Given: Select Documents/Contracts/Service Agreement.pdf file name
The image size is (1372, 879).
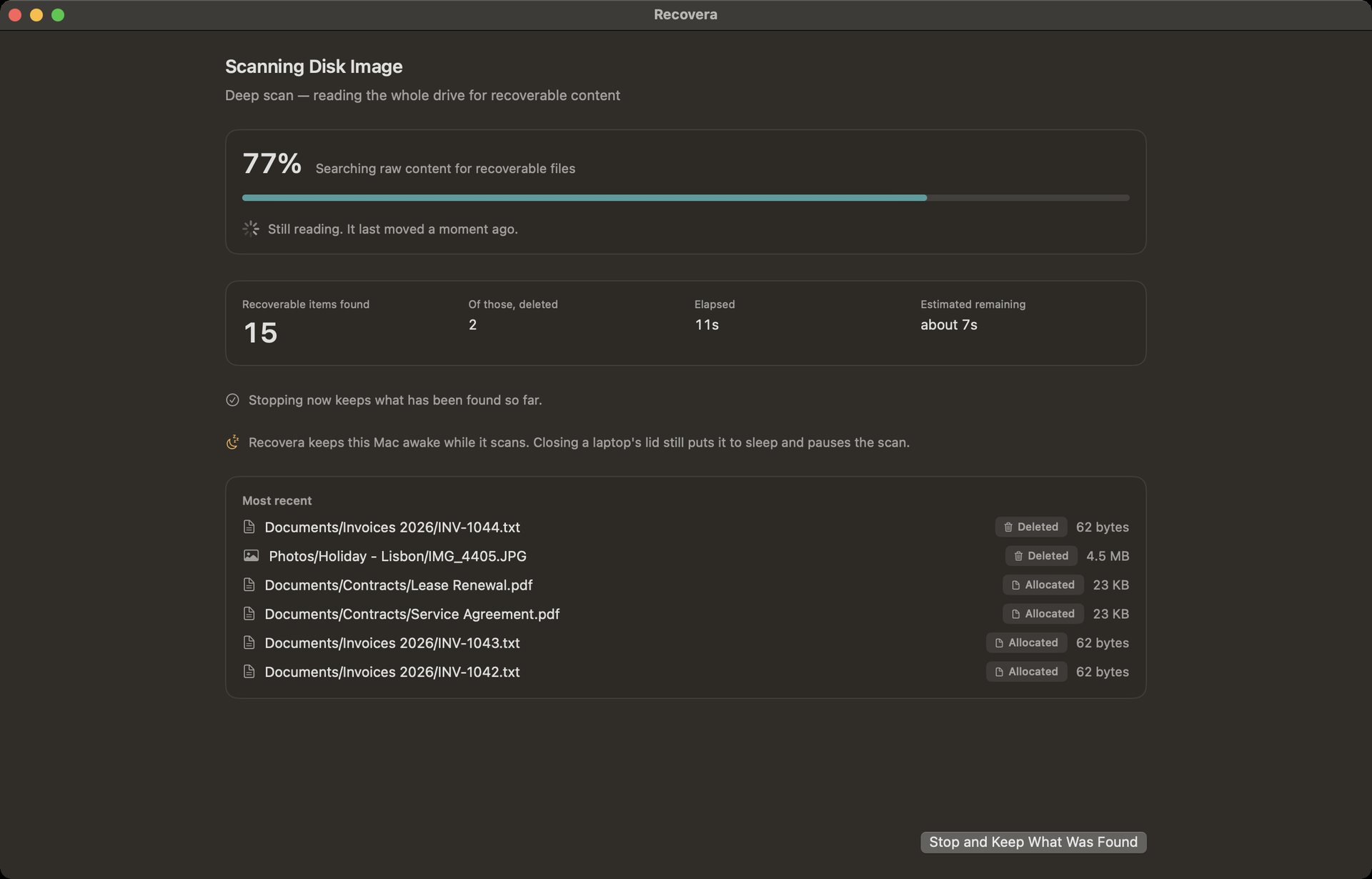Looking at the screenshot, I should coord(412,614).
